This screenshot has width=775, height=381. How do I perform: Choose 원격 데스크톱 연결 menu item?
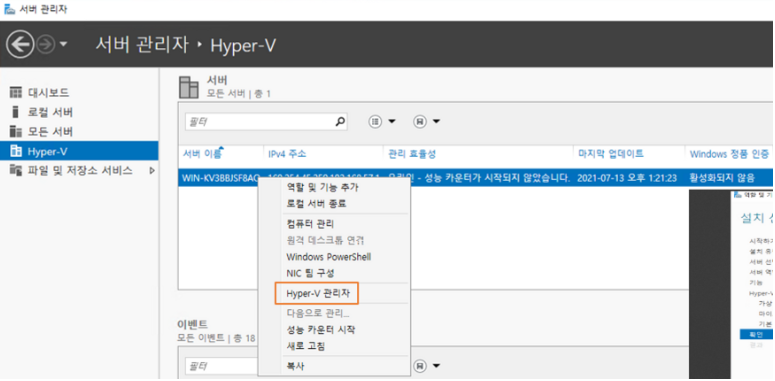(x=325, y=241)
